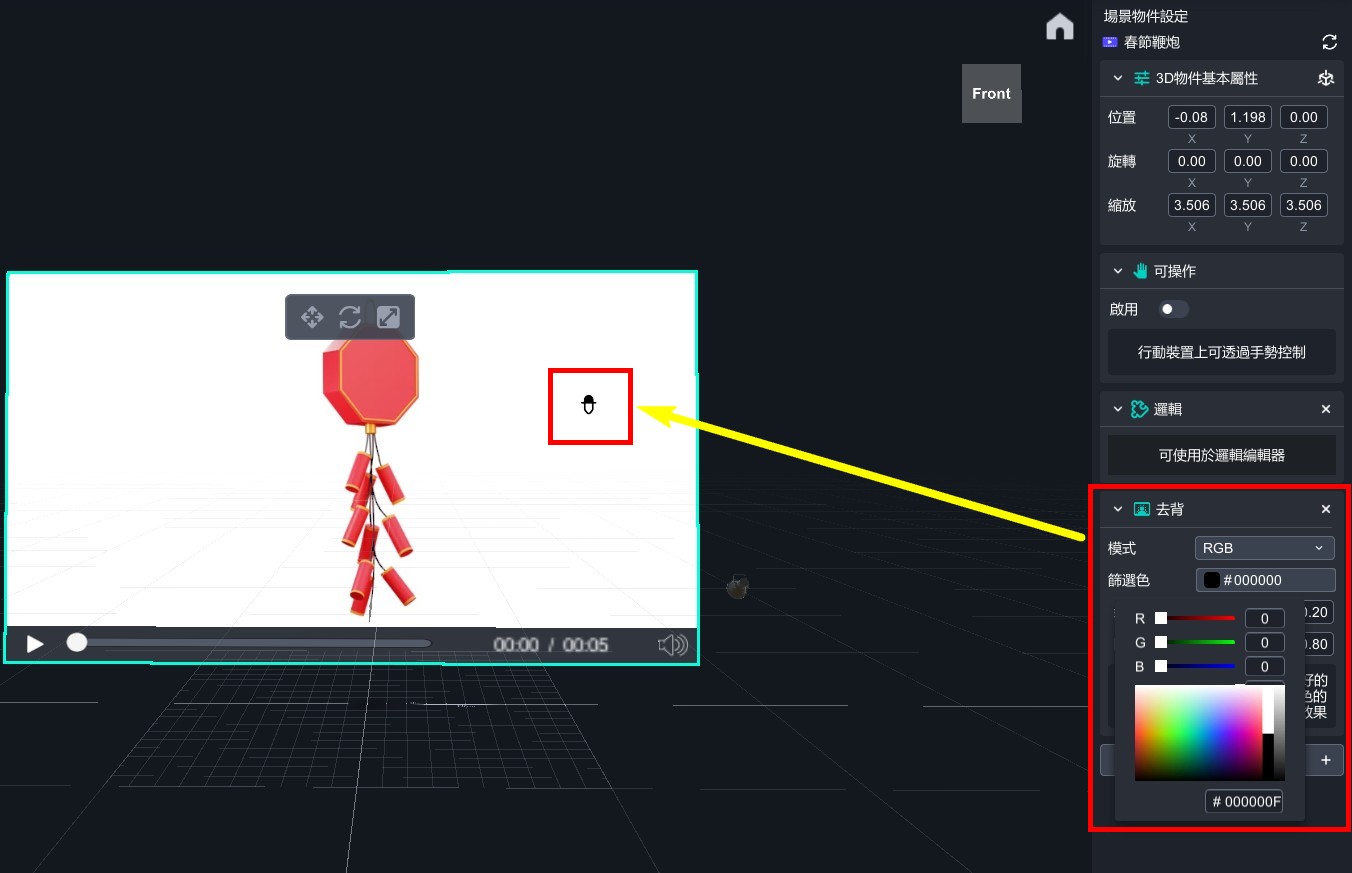Mute the video with the speaker icon
Viewport: 1352px width, 873px height.
[x=673, y=645]
